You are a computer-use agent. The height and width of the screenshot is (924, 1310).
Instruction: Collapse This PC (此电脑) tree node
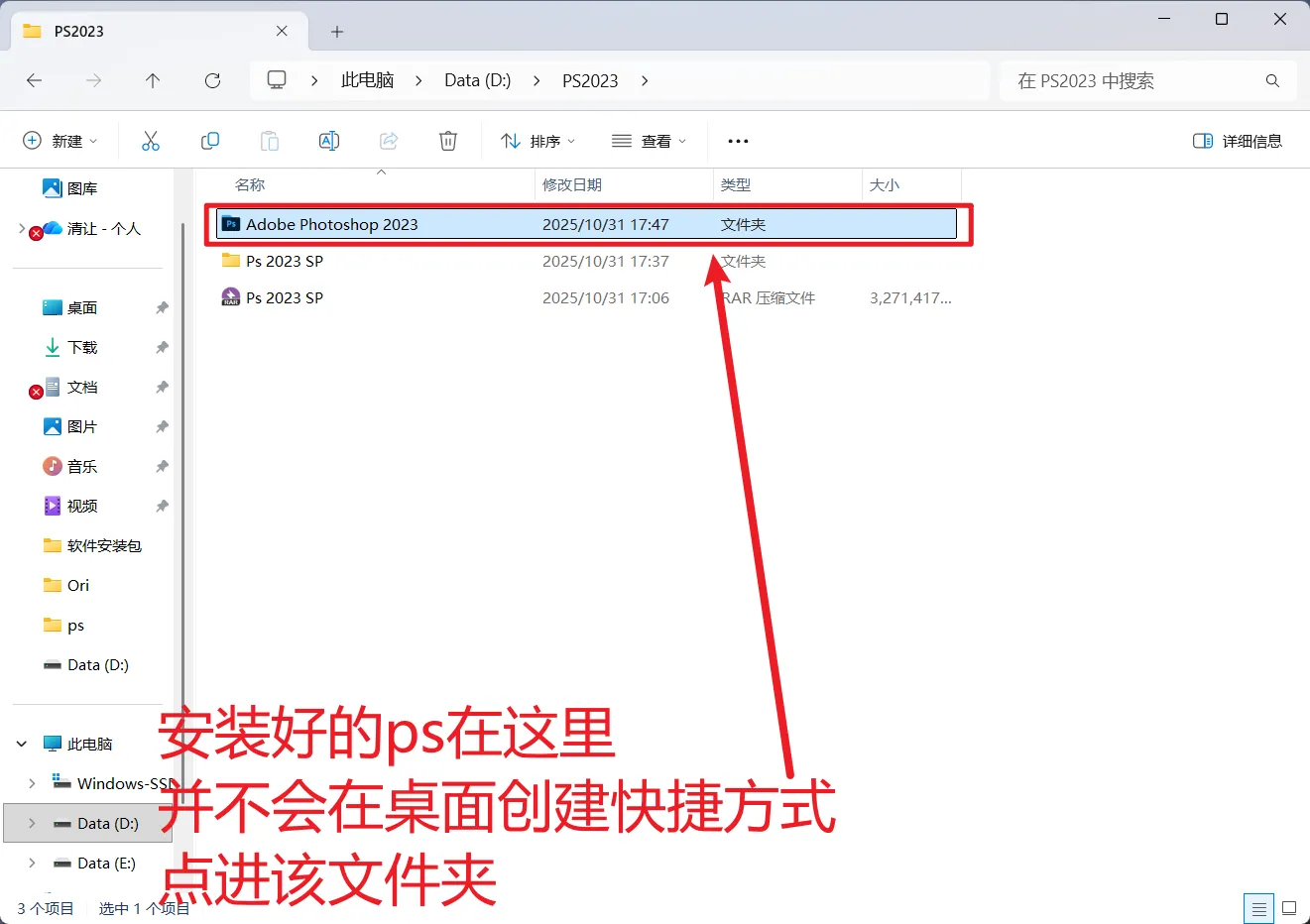pyautogui.click(x=22, y=744)
